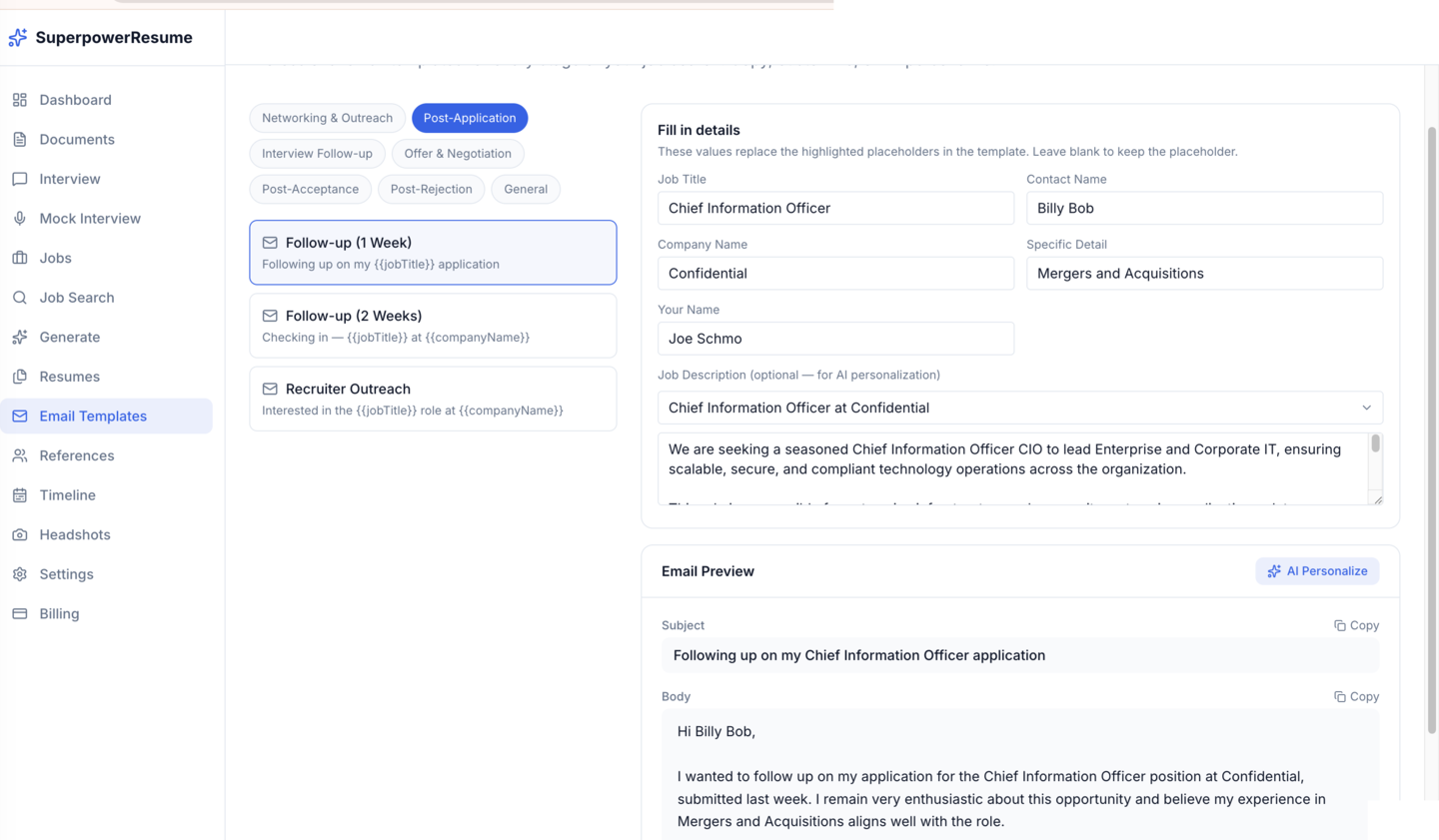
Task: Click the AI Personalize button
Action: tap(1317, 570)
